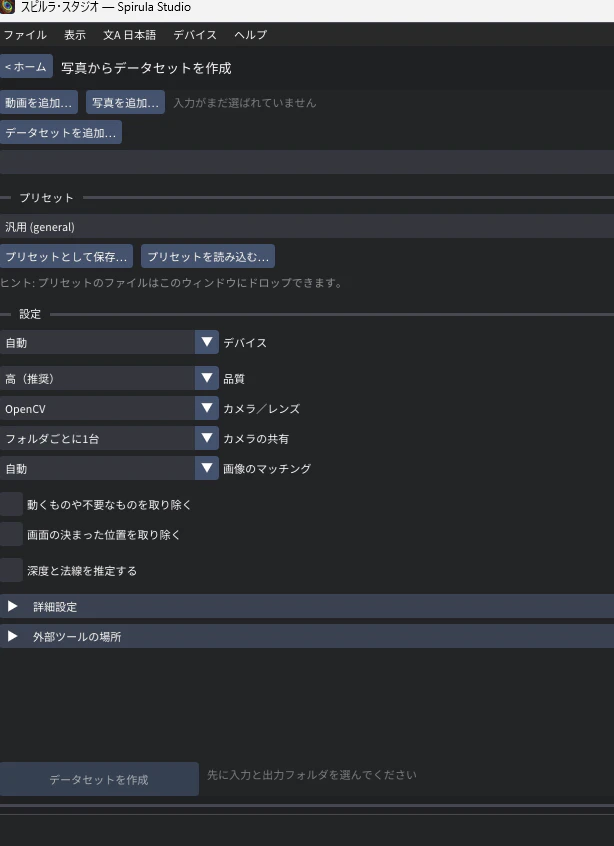Open the デバイス menu

tap(195, 35)
